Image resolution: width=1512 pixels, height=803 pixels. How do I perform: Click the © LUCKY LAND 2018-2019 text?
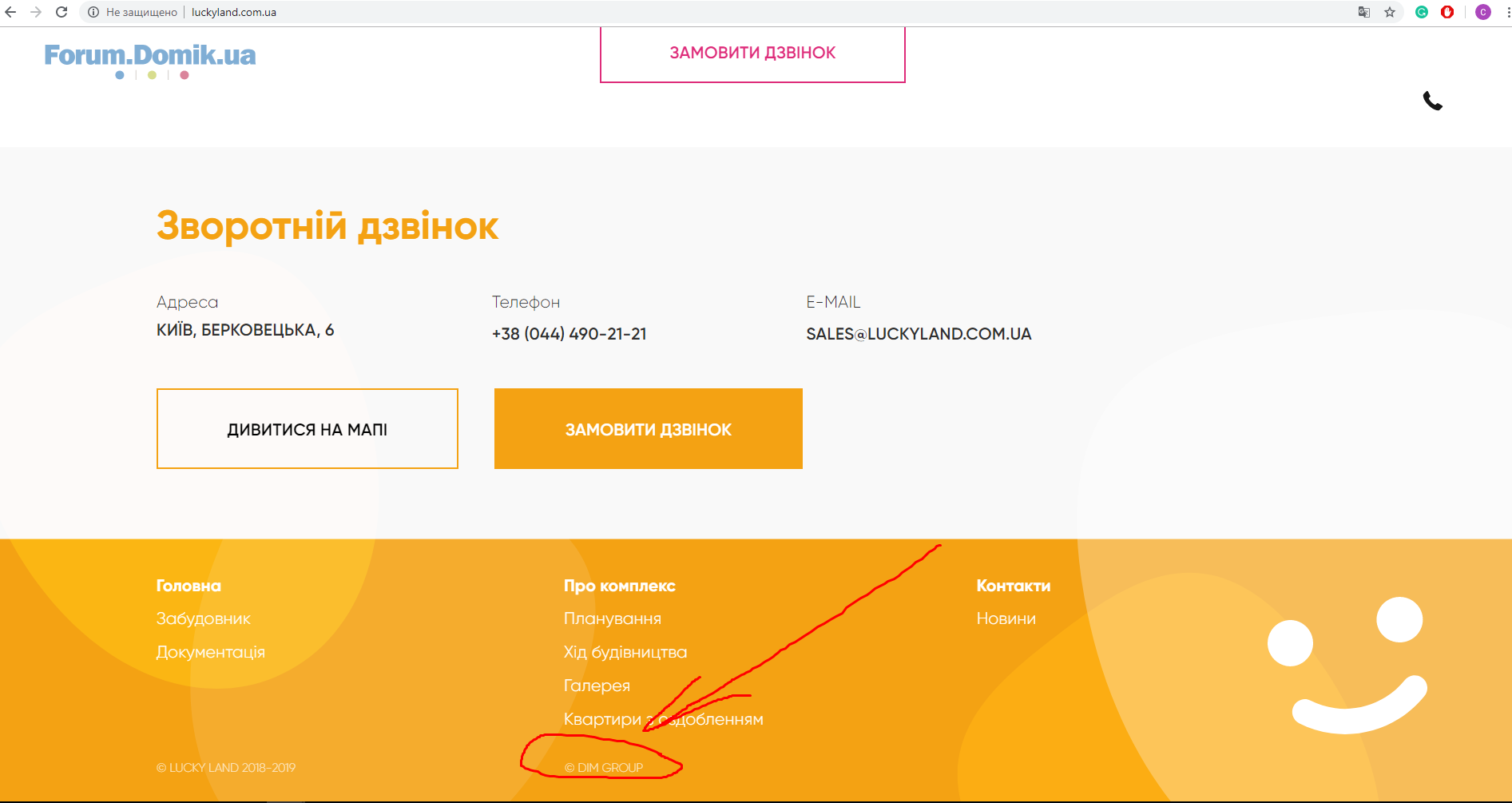(226, 768)
